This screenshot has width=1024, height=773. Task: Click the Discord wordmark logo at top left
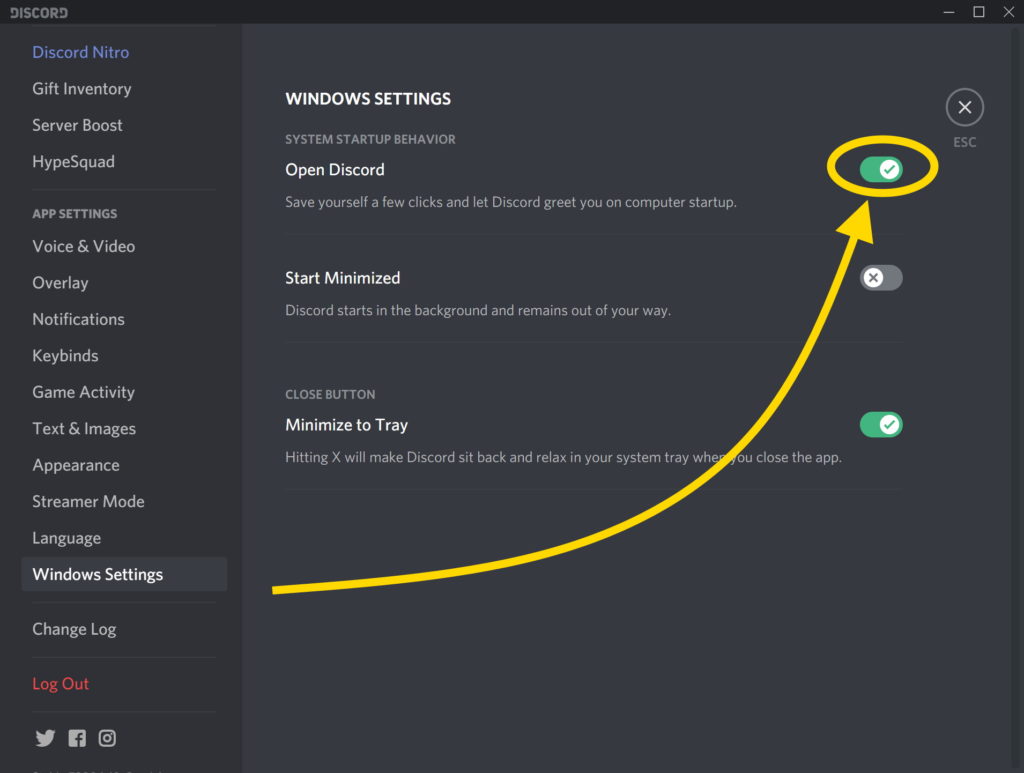click(x=37, y=12)
